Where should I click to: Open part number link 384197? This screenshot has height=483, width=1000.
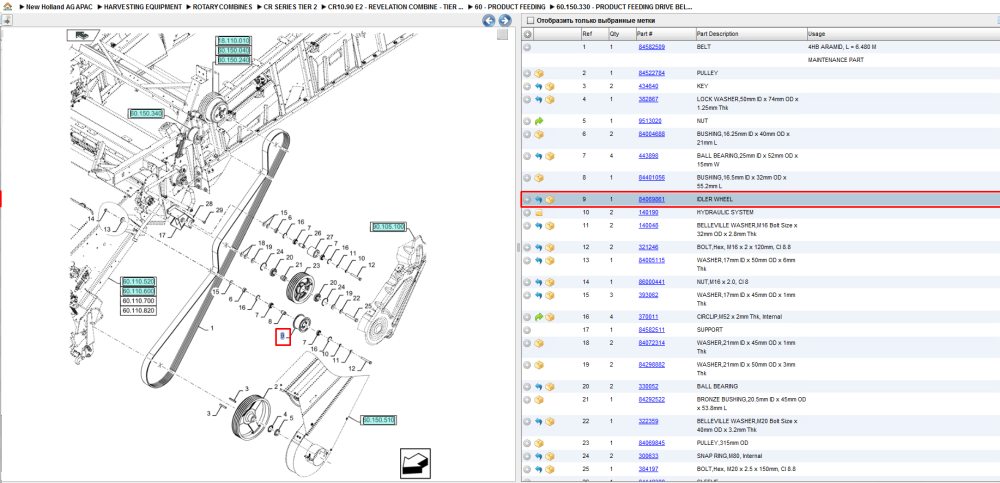(x=649, y=469)
